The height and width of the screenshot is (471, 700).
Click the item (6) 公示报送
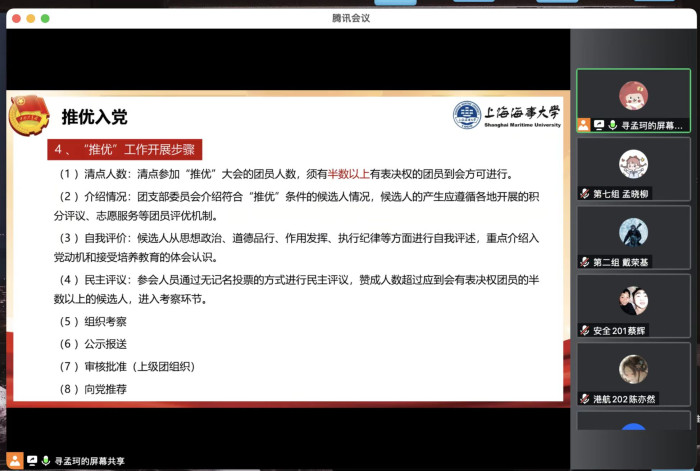(x=93, y=344)
